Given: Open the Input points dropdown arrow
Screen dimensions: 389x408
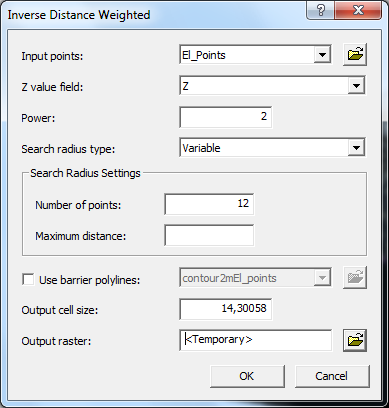Looking at the screenshot, I should [322, 54].
